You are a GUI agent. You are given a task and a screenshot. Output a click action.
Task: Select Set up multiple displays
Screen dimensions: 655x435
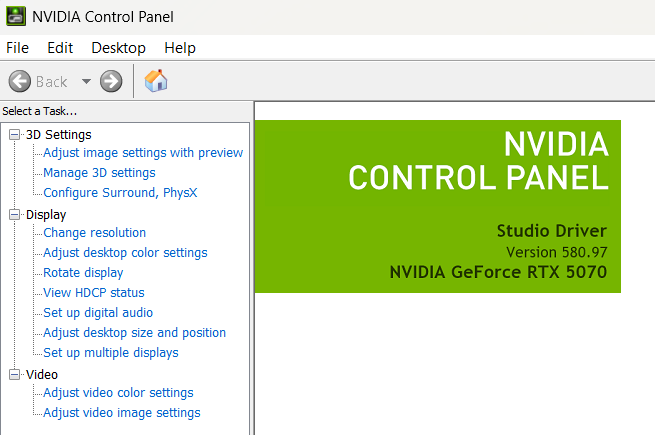coord(111,353)
